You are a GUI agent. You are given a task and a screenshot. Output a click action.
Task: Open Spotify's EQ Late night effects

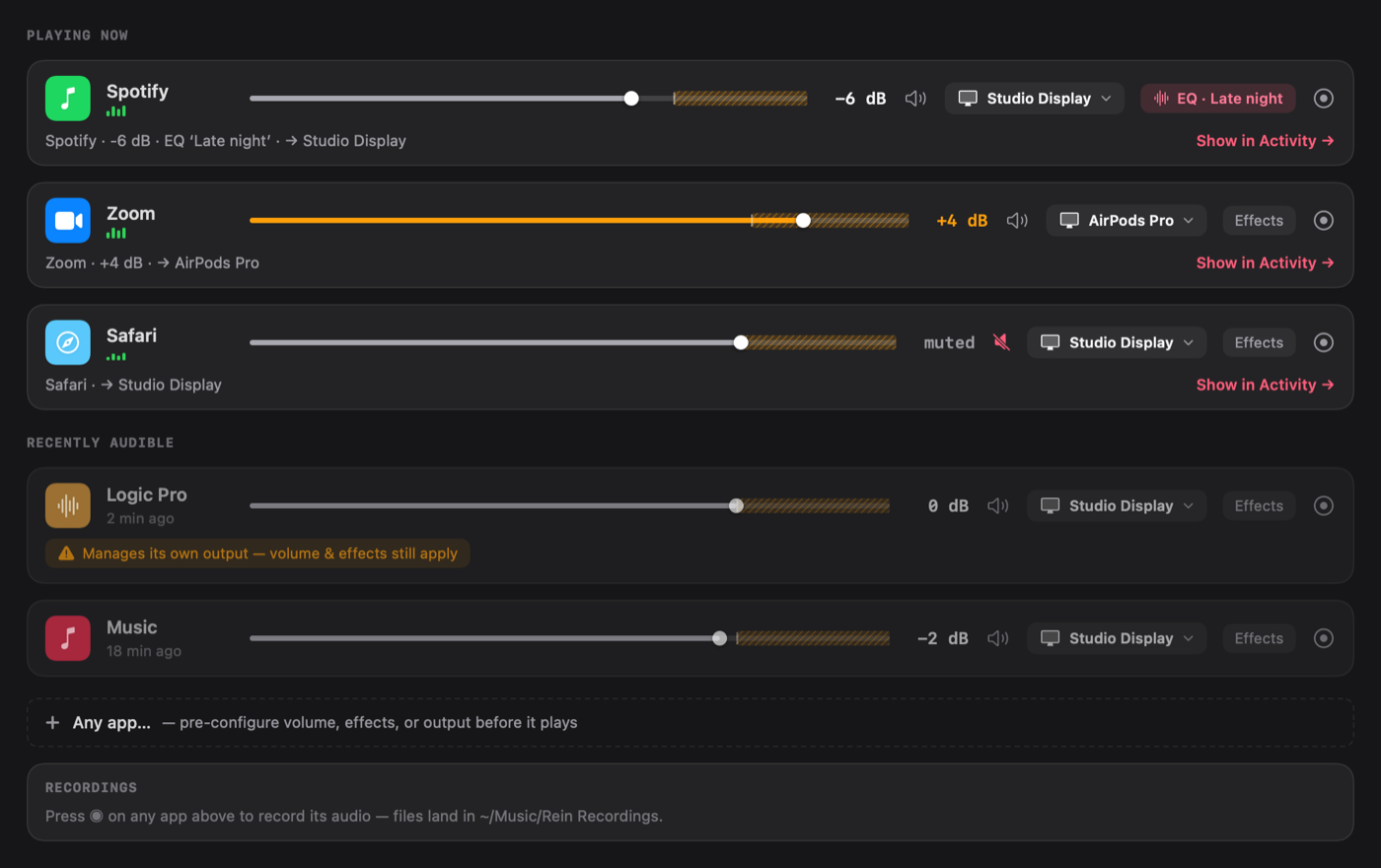pyautogui.click(x=1218, y=99)
